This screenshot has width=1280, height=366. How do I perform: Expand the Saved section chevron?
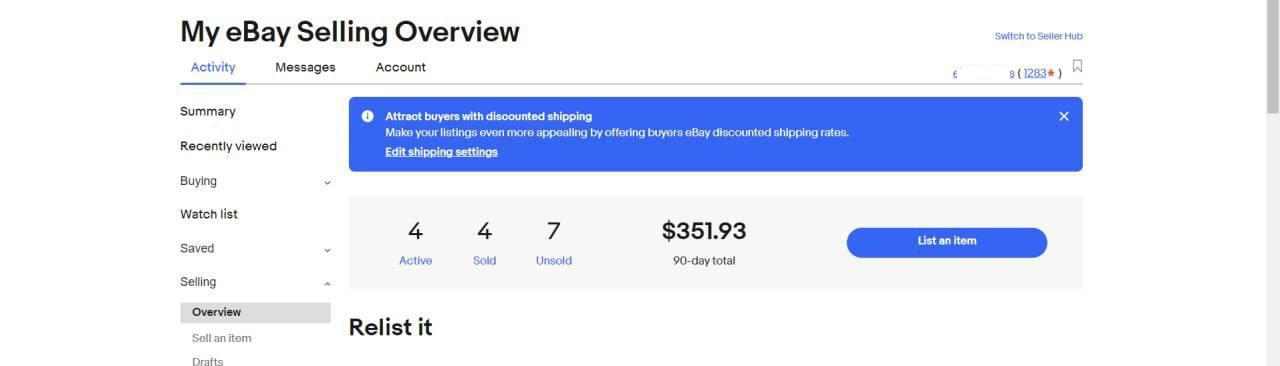click(x=327, y=250)
